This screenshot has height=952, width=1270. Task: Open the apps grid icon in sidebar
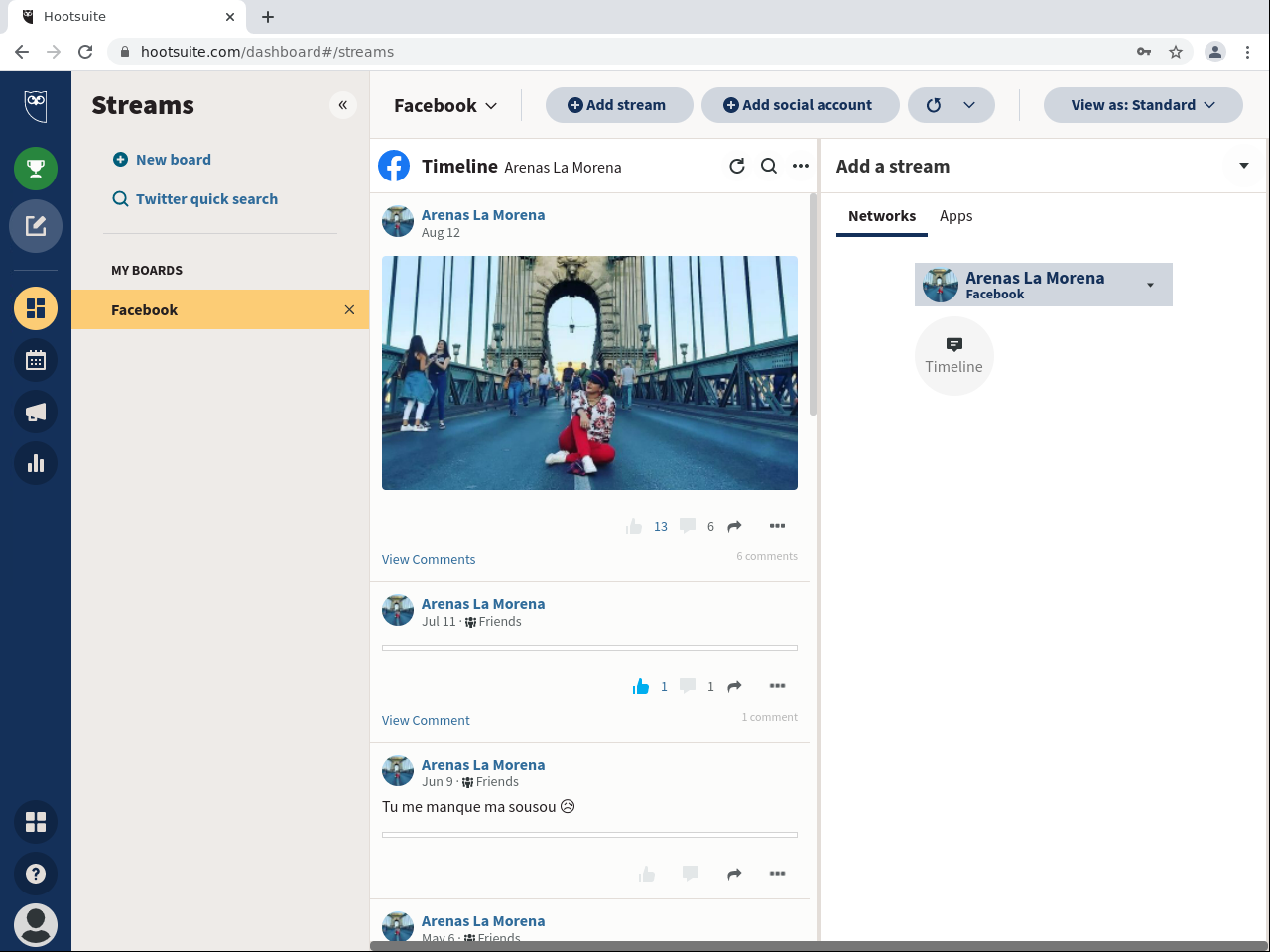click(36, 822)
